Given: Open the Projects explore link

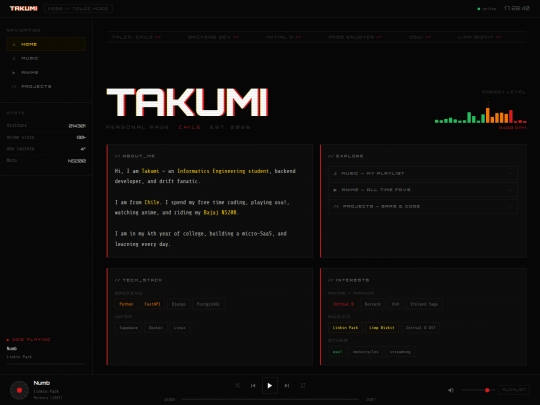Looking at the screenshot, I should [x=423, y=206].
